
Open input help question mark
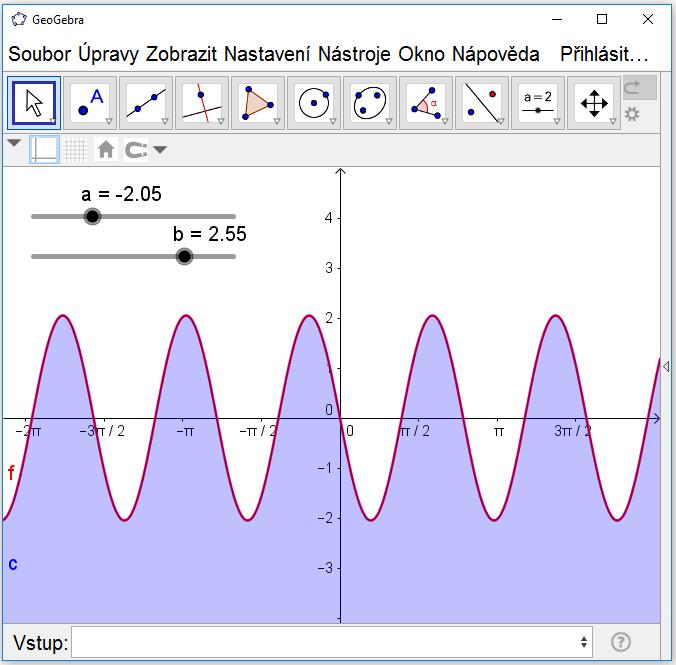click(x=621, y=642)
